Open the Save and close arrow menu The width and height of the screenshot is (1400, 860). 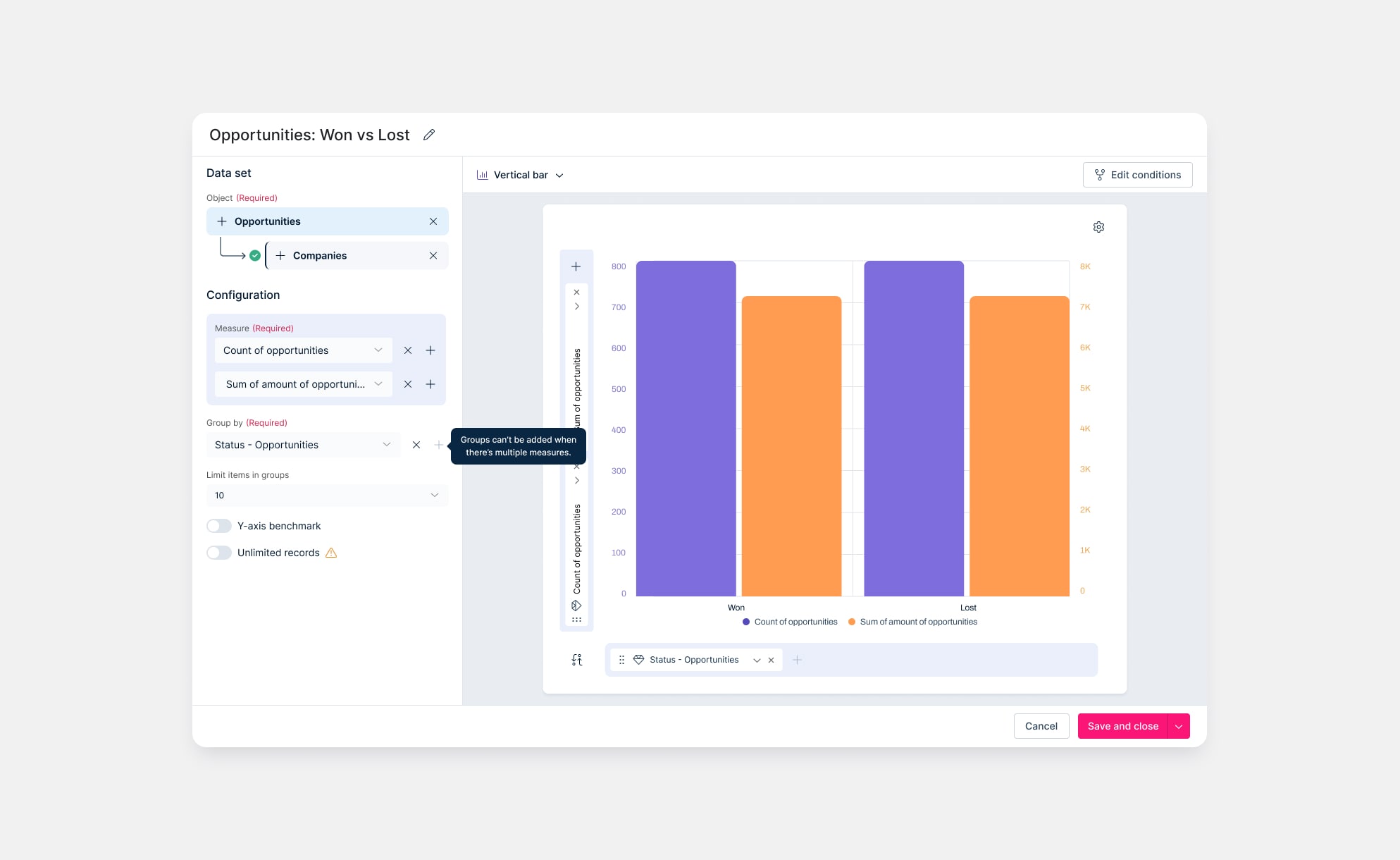(x=1179, y=726)
